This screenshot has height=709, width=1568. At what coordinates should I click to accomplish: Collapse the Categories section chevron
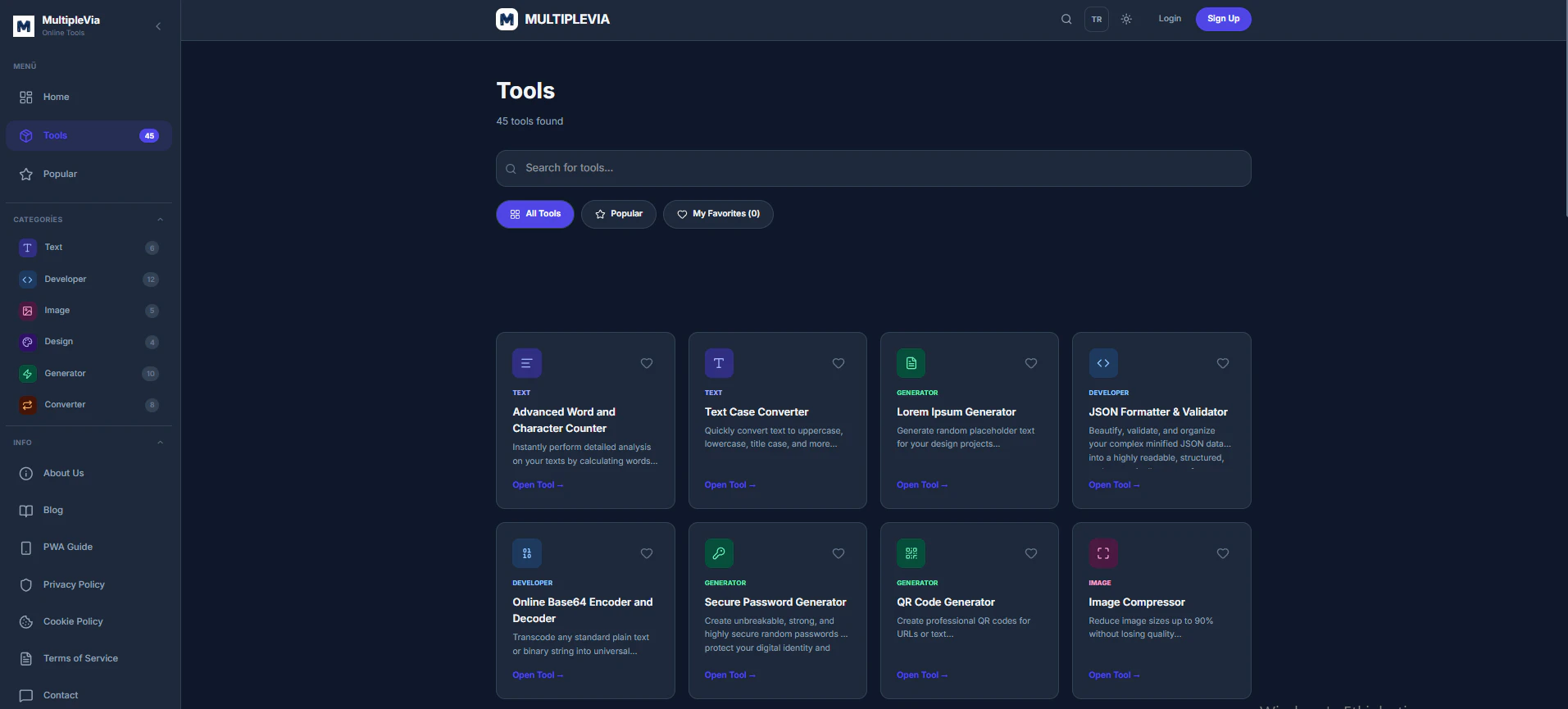(160, 220)
